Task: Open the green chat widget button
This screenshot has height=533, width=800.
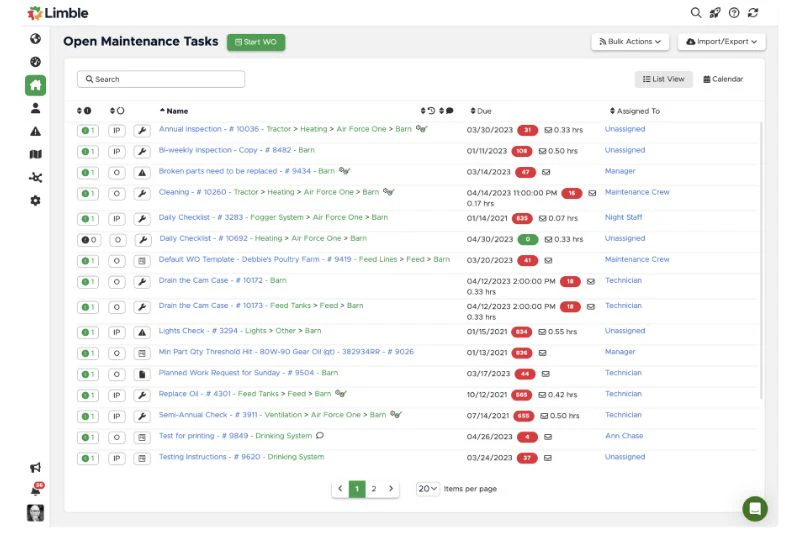Action: (x=755, y=509)
